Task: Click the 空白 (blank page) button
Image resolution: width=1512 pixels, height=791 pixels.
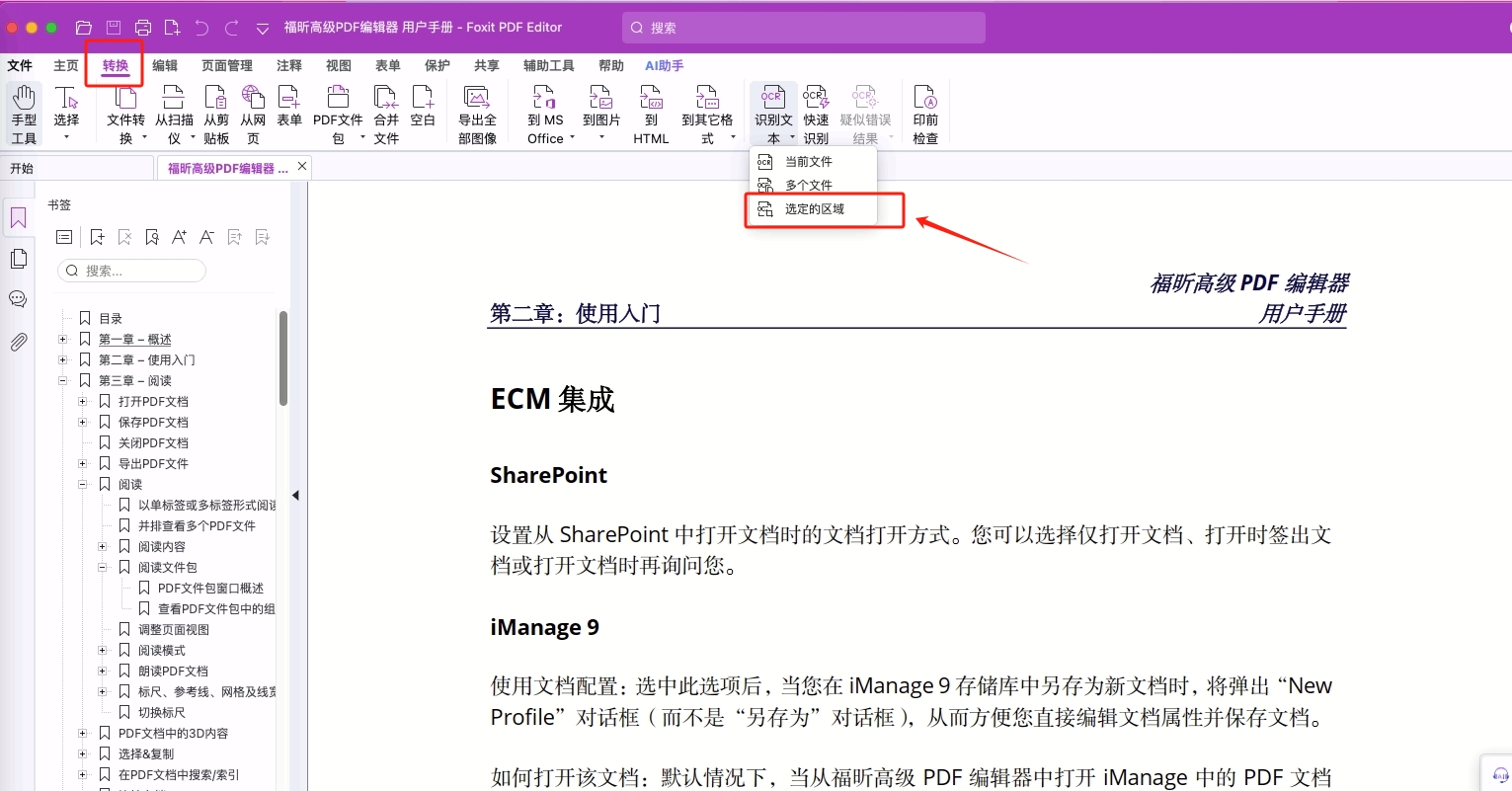Action: click(x=423, y=106)
